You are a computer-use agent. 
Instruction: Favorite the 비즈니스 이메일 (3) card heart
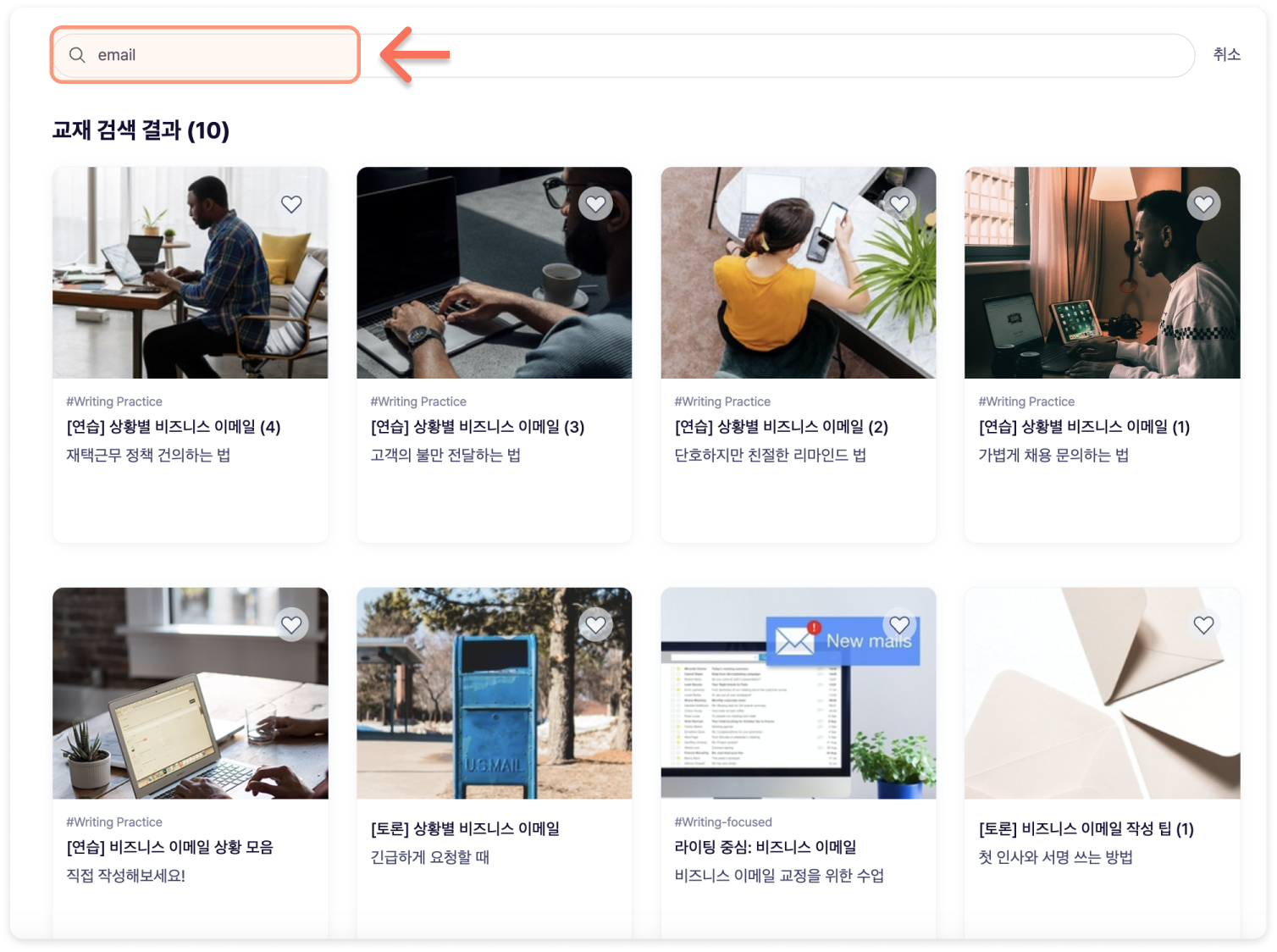point(596,204)
